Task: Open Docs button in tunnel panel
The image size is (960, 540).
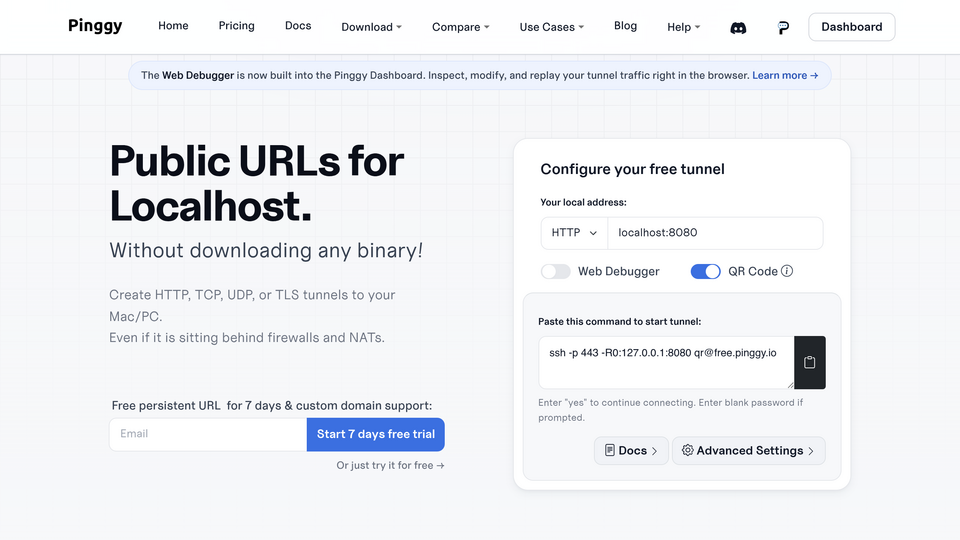Action: click(631, 451)
